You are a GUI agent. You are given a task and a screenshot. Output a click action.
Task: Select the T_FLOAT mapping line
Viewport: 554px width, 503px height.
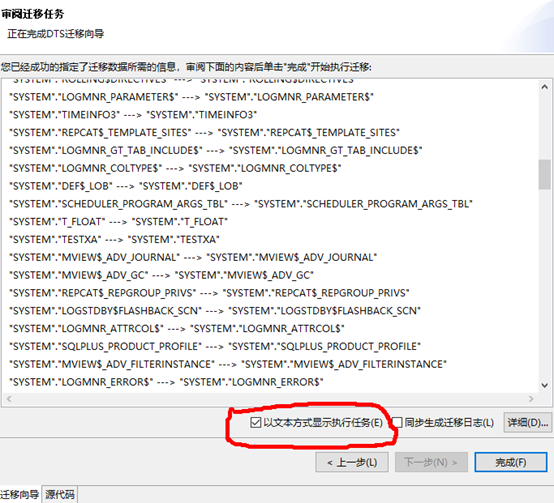point(118,222)
